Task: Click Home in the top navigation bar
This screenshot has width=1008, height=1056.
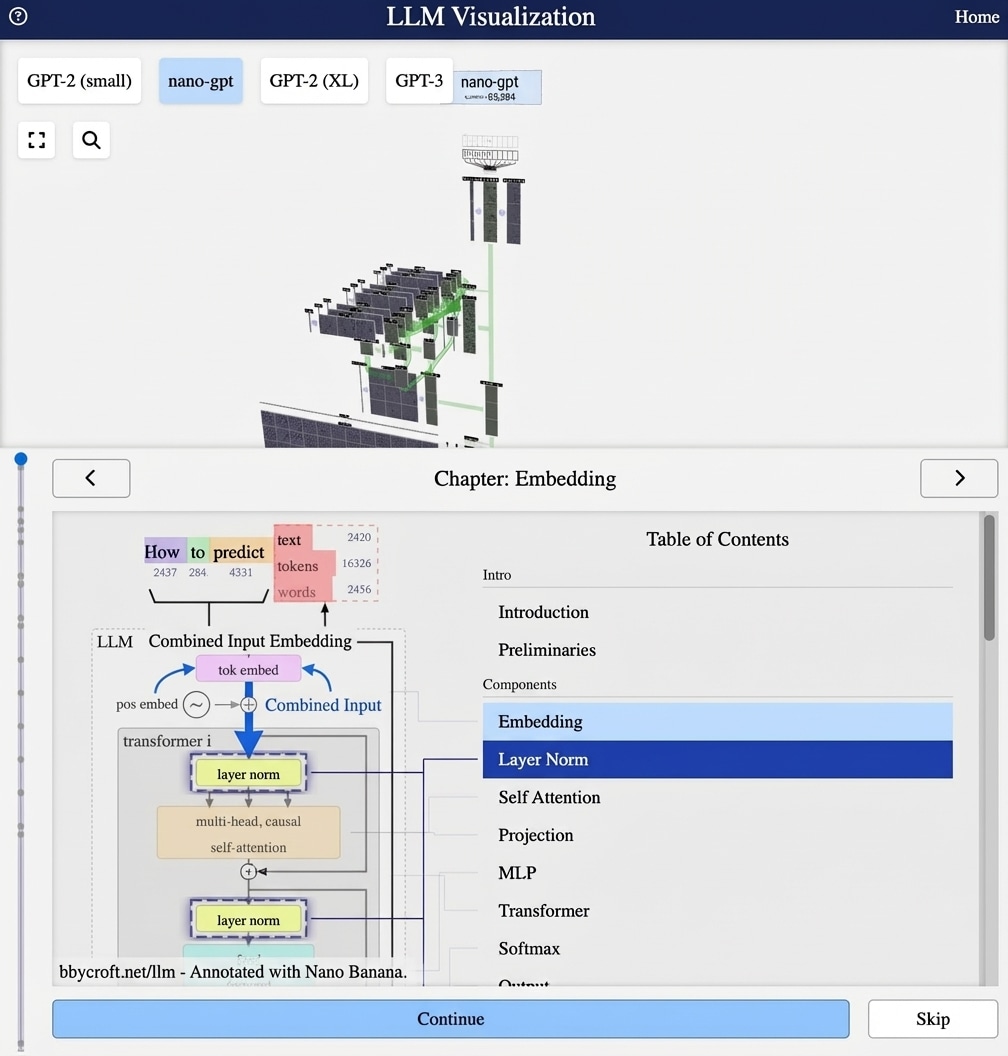Action: [x=977, y=17]
